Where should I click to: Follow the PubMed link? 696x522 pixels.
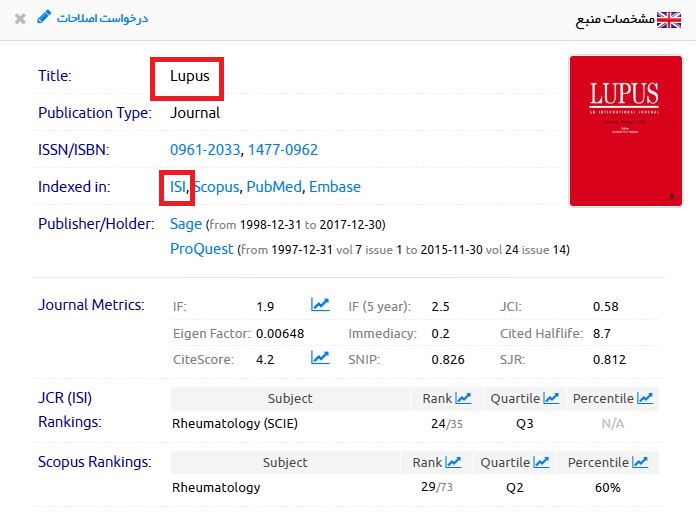[x=274, y=187]
